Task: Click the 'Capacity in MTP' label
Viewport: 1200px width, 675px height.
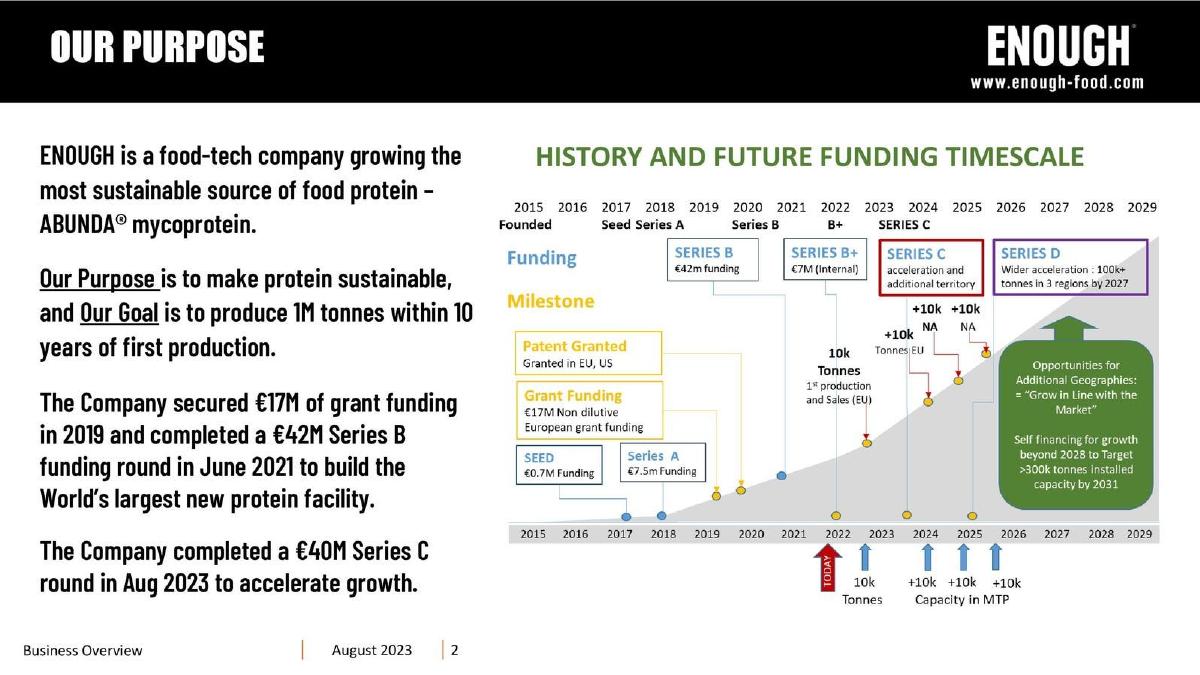Action: tap(961, 600)
